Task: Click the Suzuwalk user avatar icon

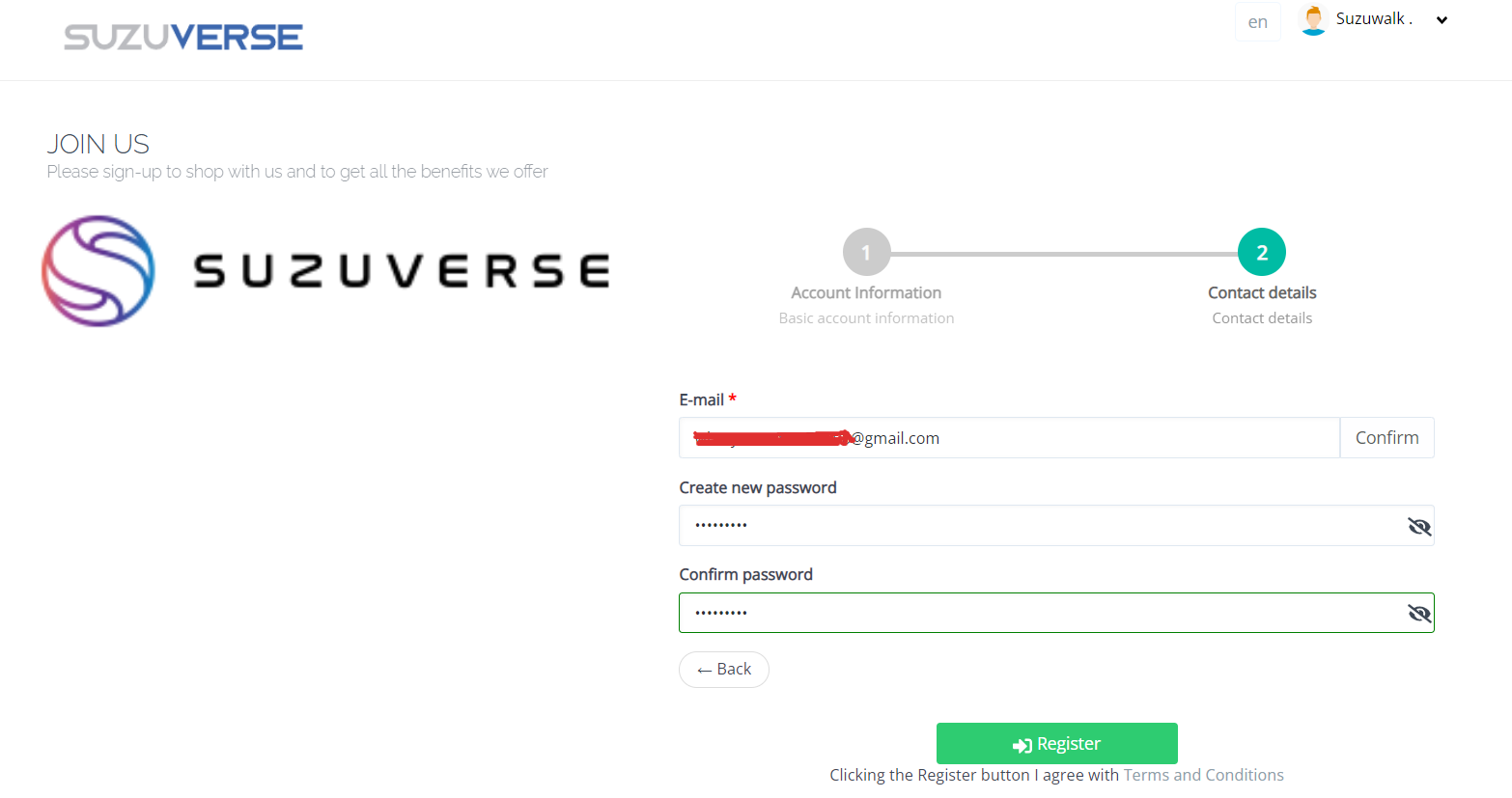Action: tap(1313, 20)
